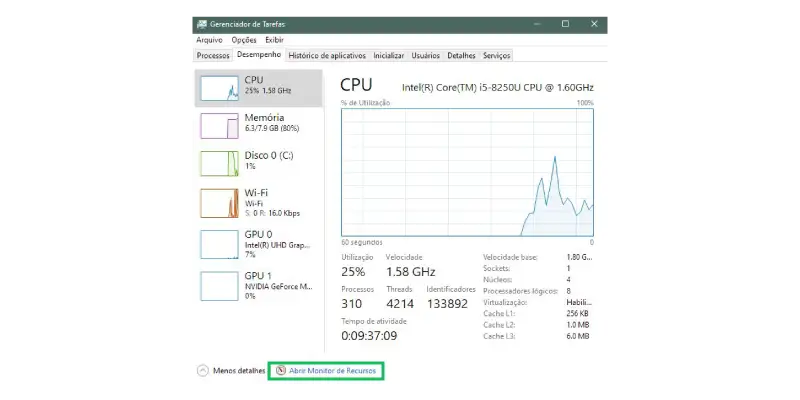Screen dimensions: 800x400
Task: Select the GPU 1 NVIDIA graph icon
Action: point(219,285)
